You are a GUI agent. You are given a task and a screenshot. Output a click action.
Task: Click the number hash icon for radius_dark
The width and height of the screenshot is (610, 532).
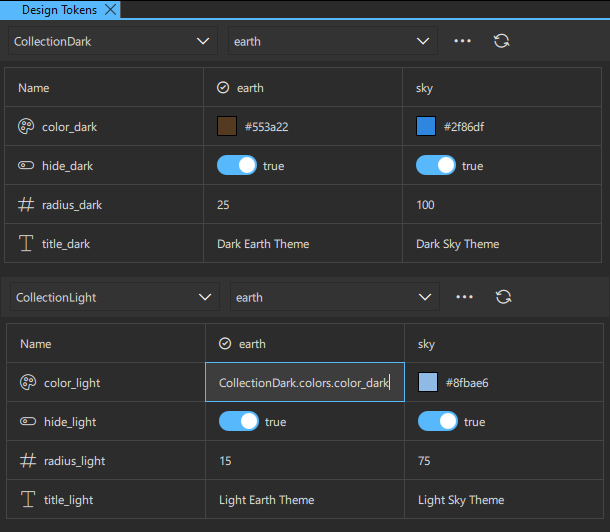click(x=27, y=205)
